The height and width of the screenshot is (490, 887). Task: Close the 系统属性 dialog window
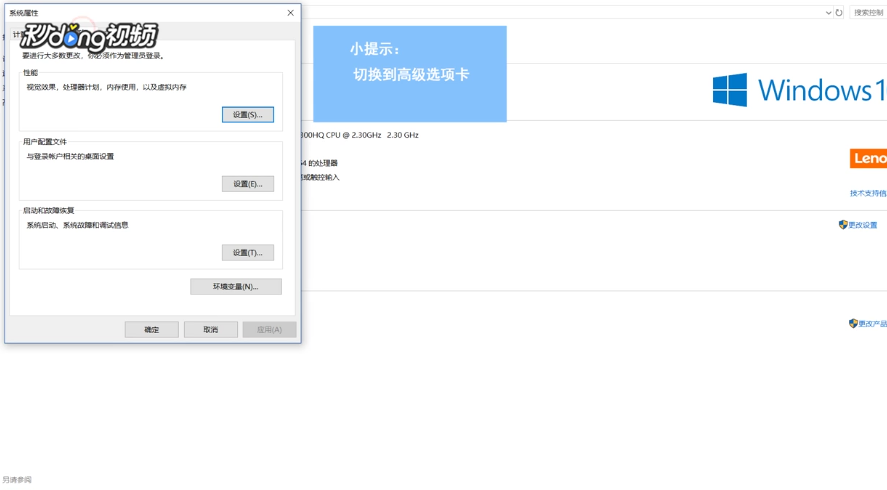click(290, 12)
